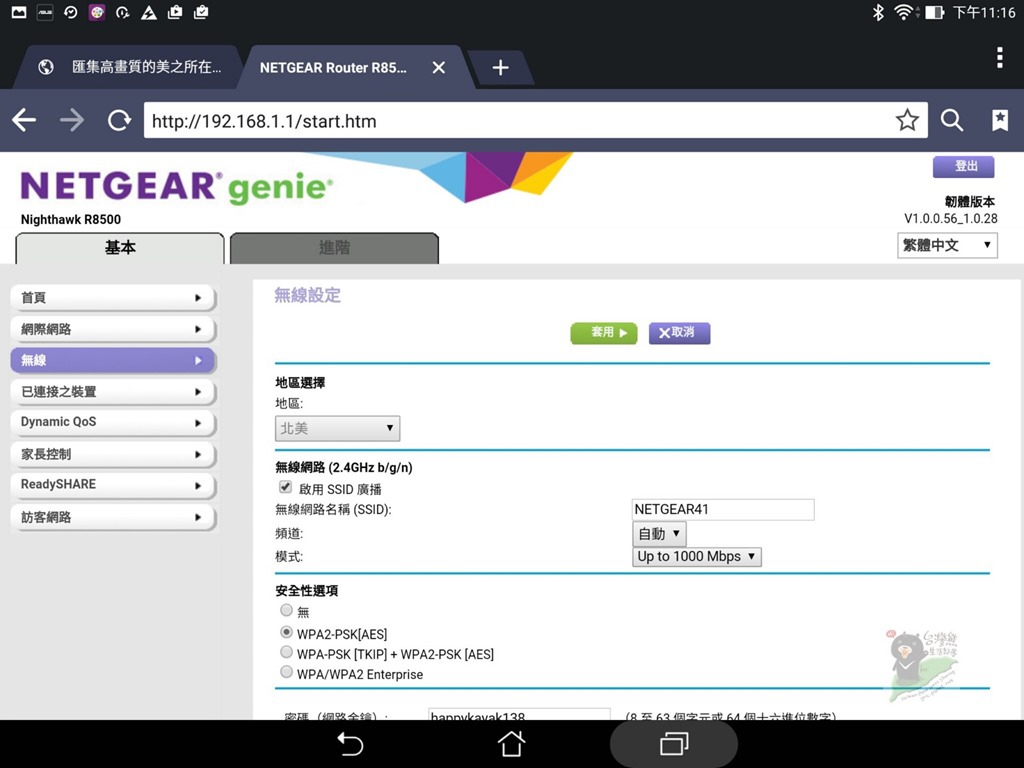This screenshot has width=1024, height=768.
Task: Select the 無 security option
Action: (x=286, y=610)
